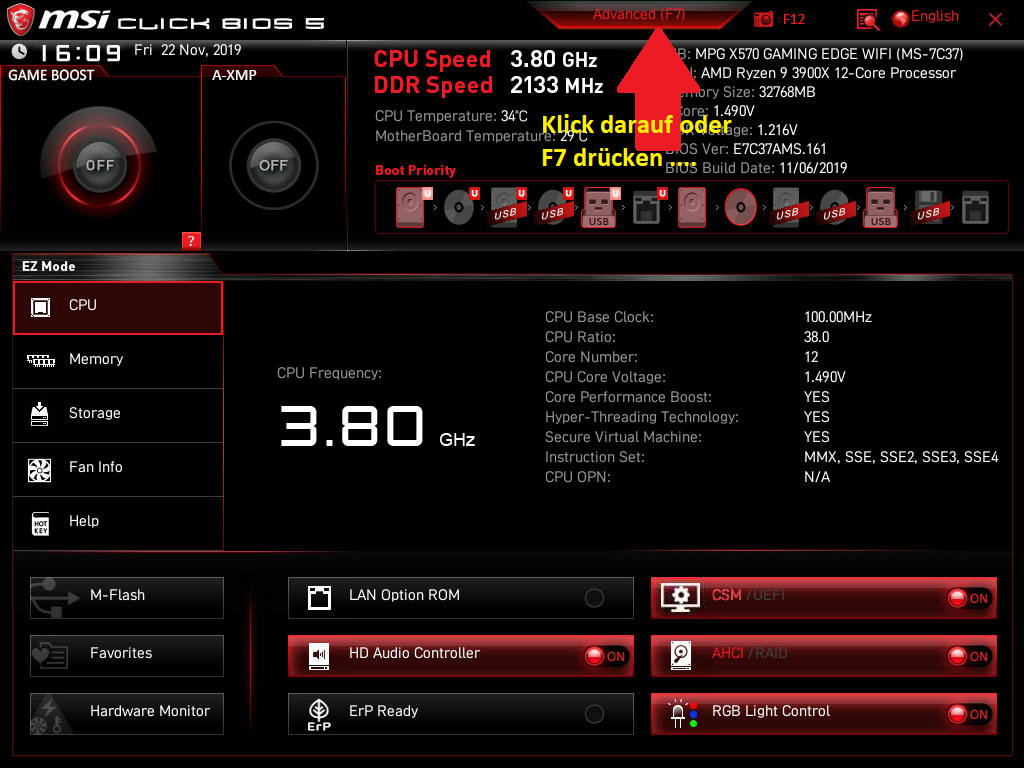The height and width of the screenshot is (768, 1024).
Task: Close the BIOS with the red X
Action: [x=995, y=20]
